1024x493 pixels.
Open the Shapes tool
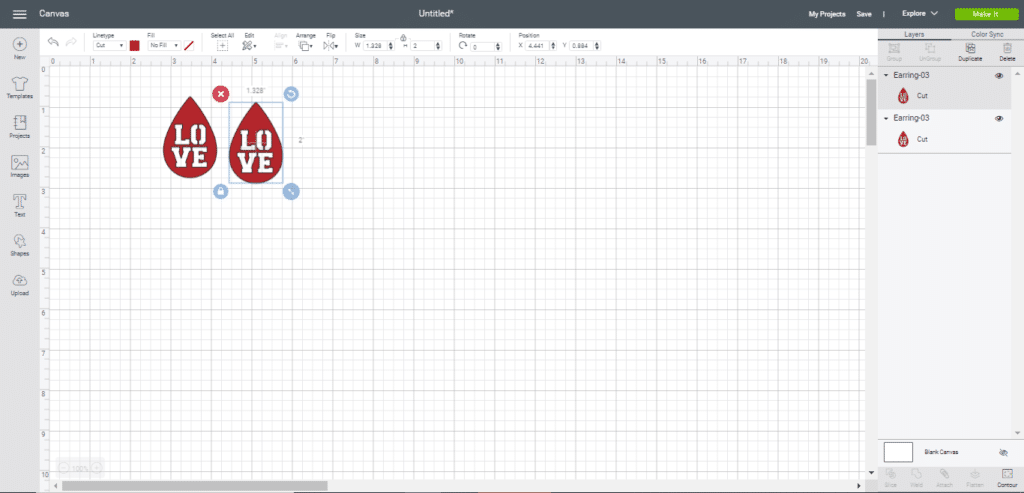click(x=19, y=244)
